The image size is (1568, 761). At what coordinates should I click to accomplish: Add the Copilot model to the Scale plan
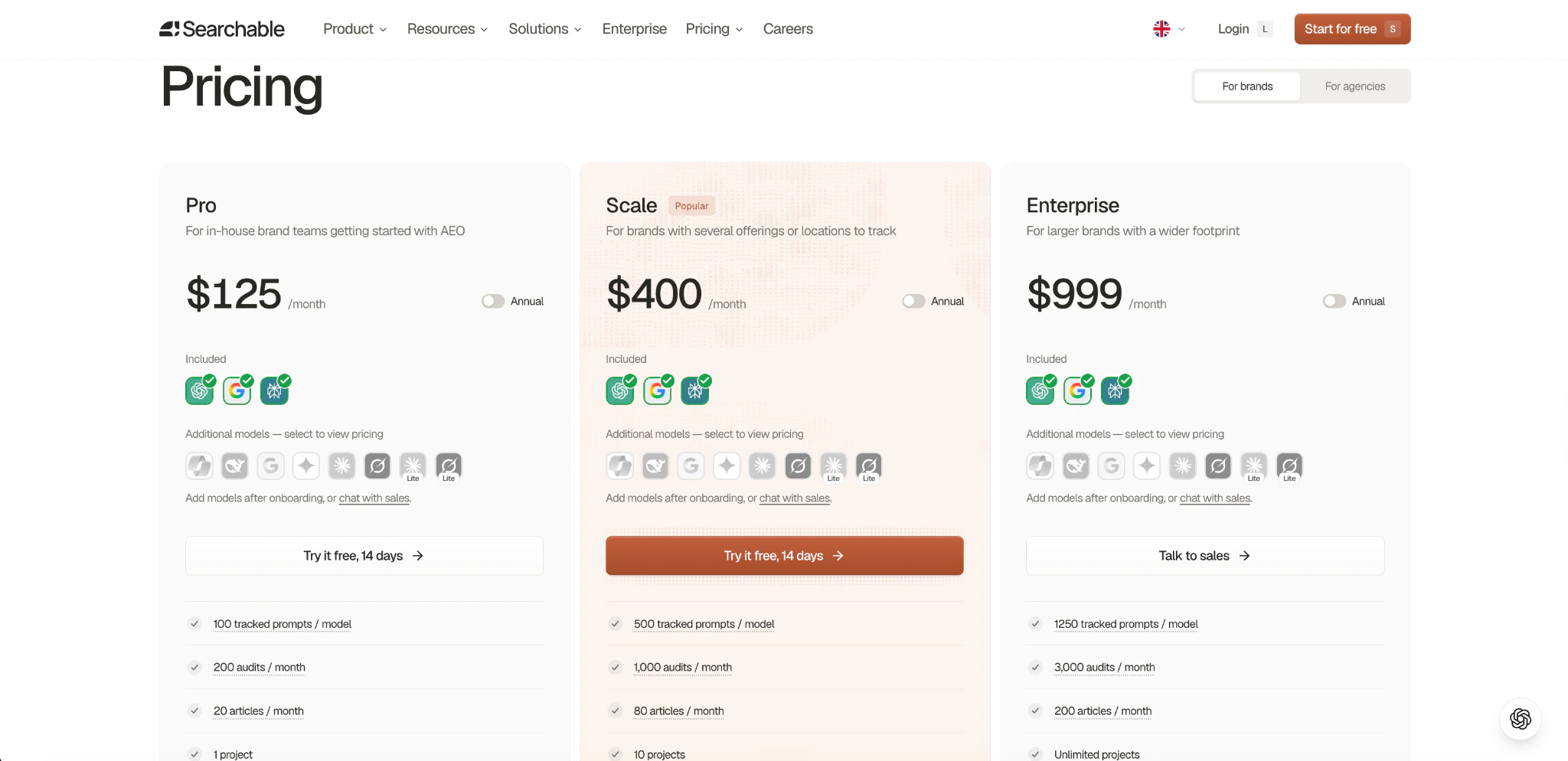coord(619,465)
